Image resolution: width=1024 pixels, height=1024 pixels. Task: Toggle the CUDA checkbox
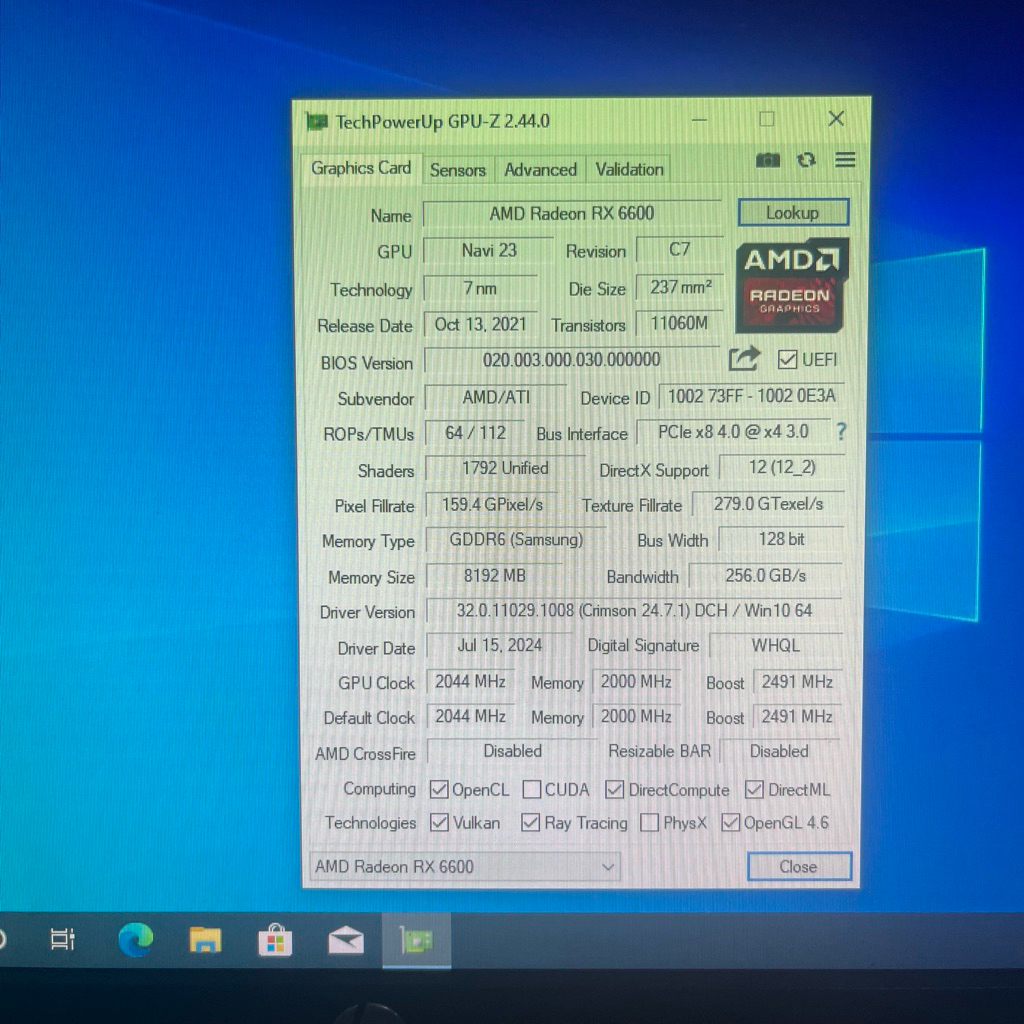point(532,790)
